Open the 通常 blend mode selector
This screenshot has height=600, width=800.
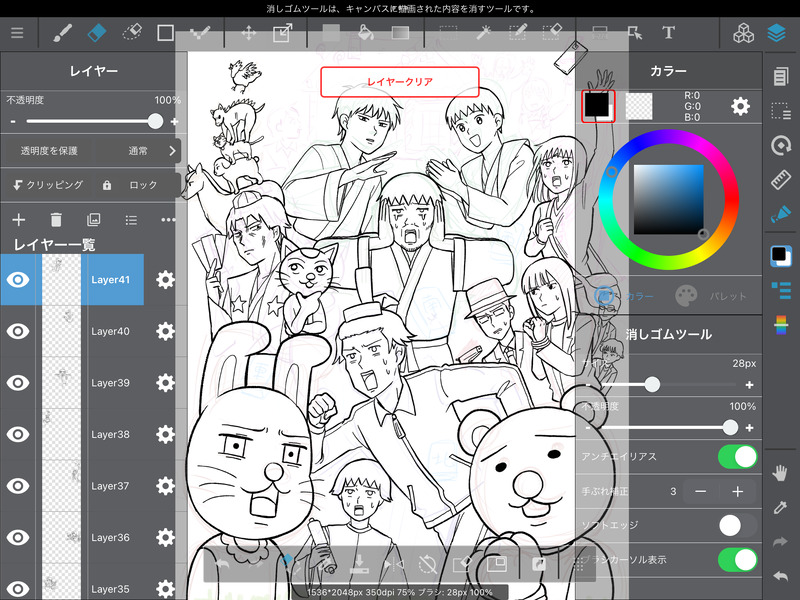[138, 151]
